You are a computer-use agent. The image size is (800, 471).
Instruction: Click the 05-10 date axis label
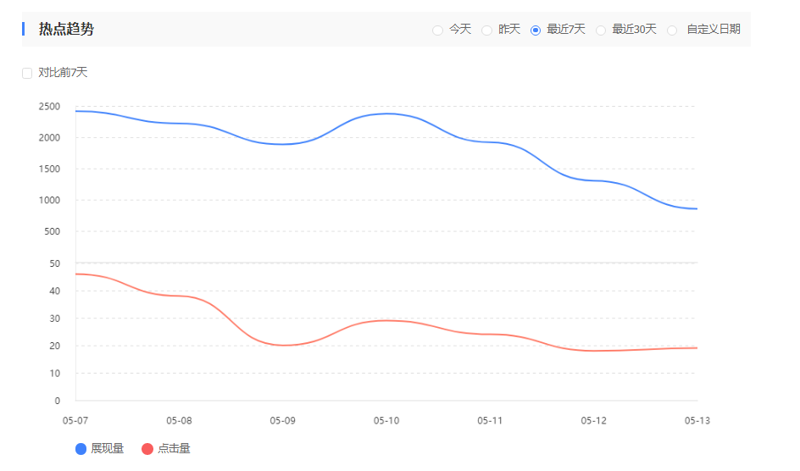(x=386, y=421)
